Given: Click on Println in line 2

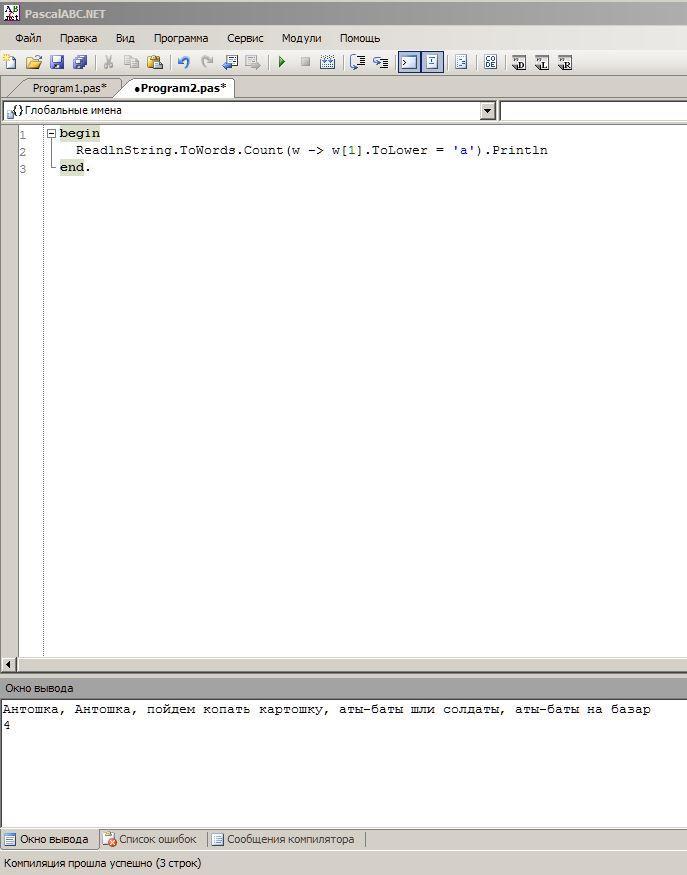Looking at the screenshot, I should 520,150.
